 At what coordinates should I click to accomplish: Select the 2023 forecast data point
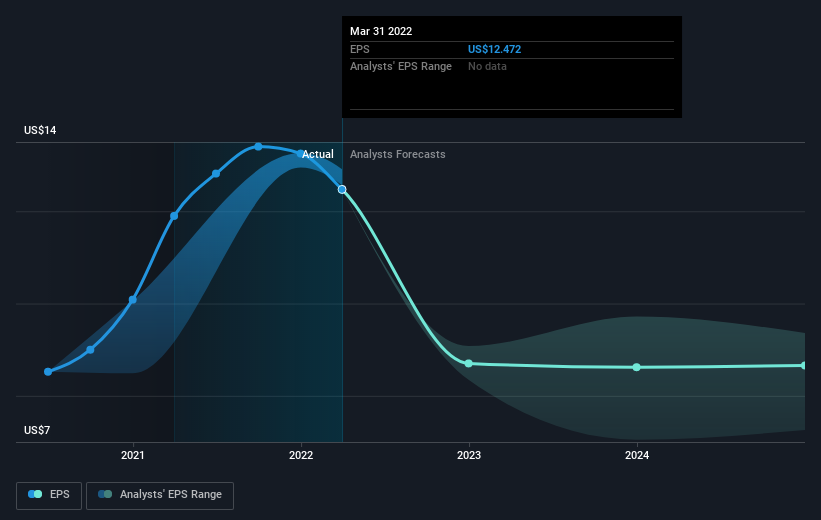pos(469,363)
